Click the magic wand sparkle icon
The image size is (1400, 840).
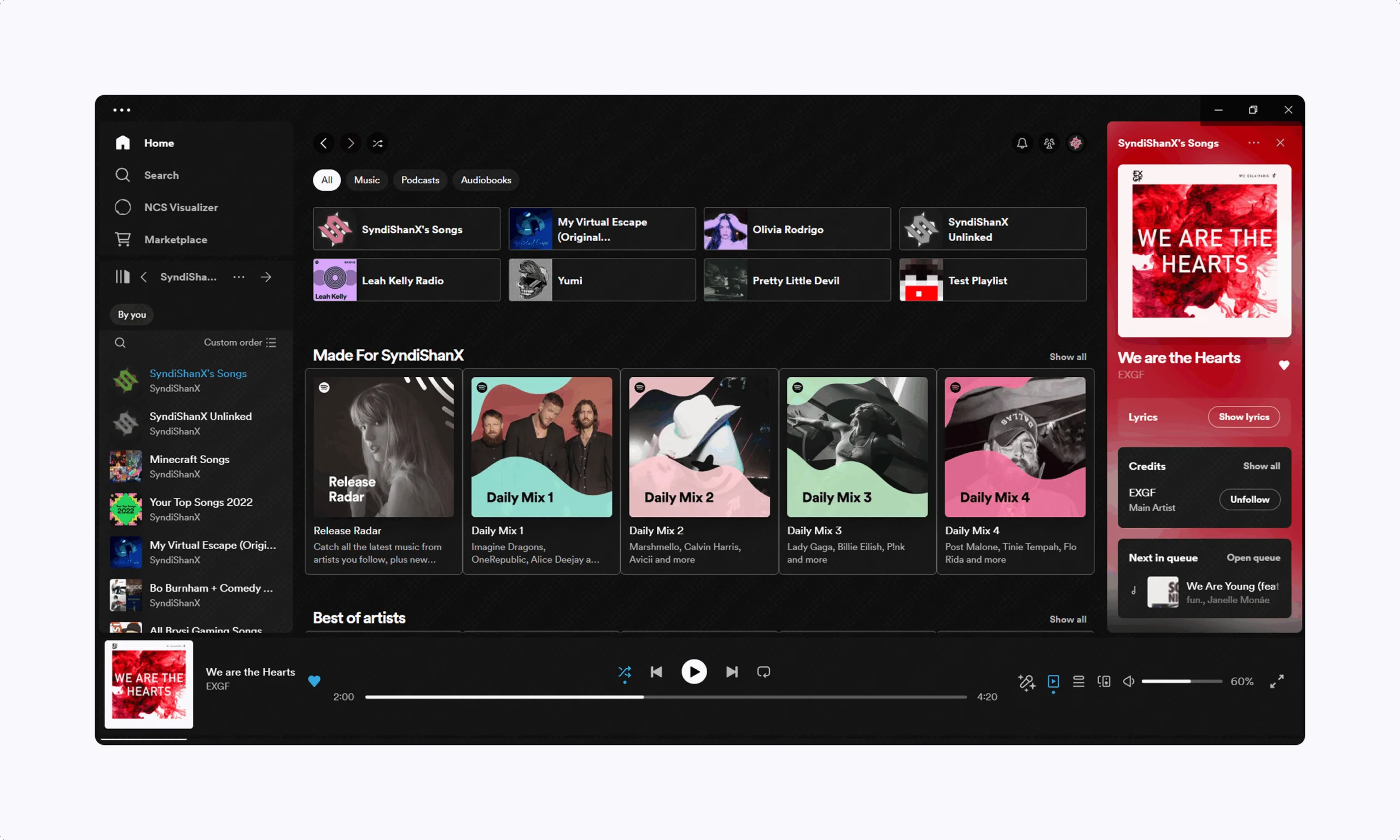1026,681
